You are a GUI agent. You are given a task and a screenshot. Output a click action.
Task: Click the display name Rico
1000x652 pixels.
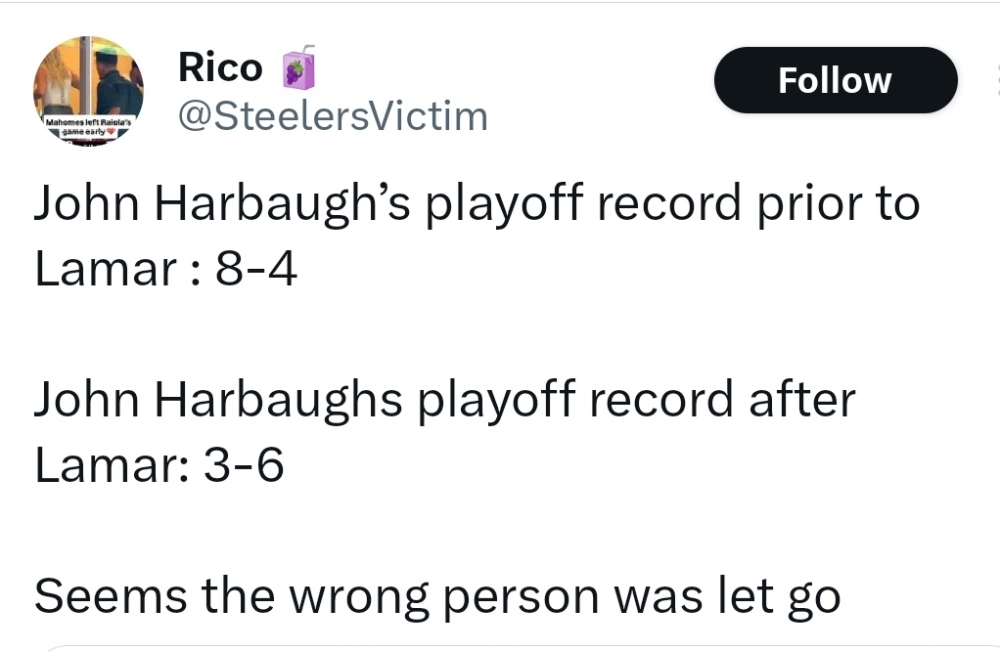(220, 67)
